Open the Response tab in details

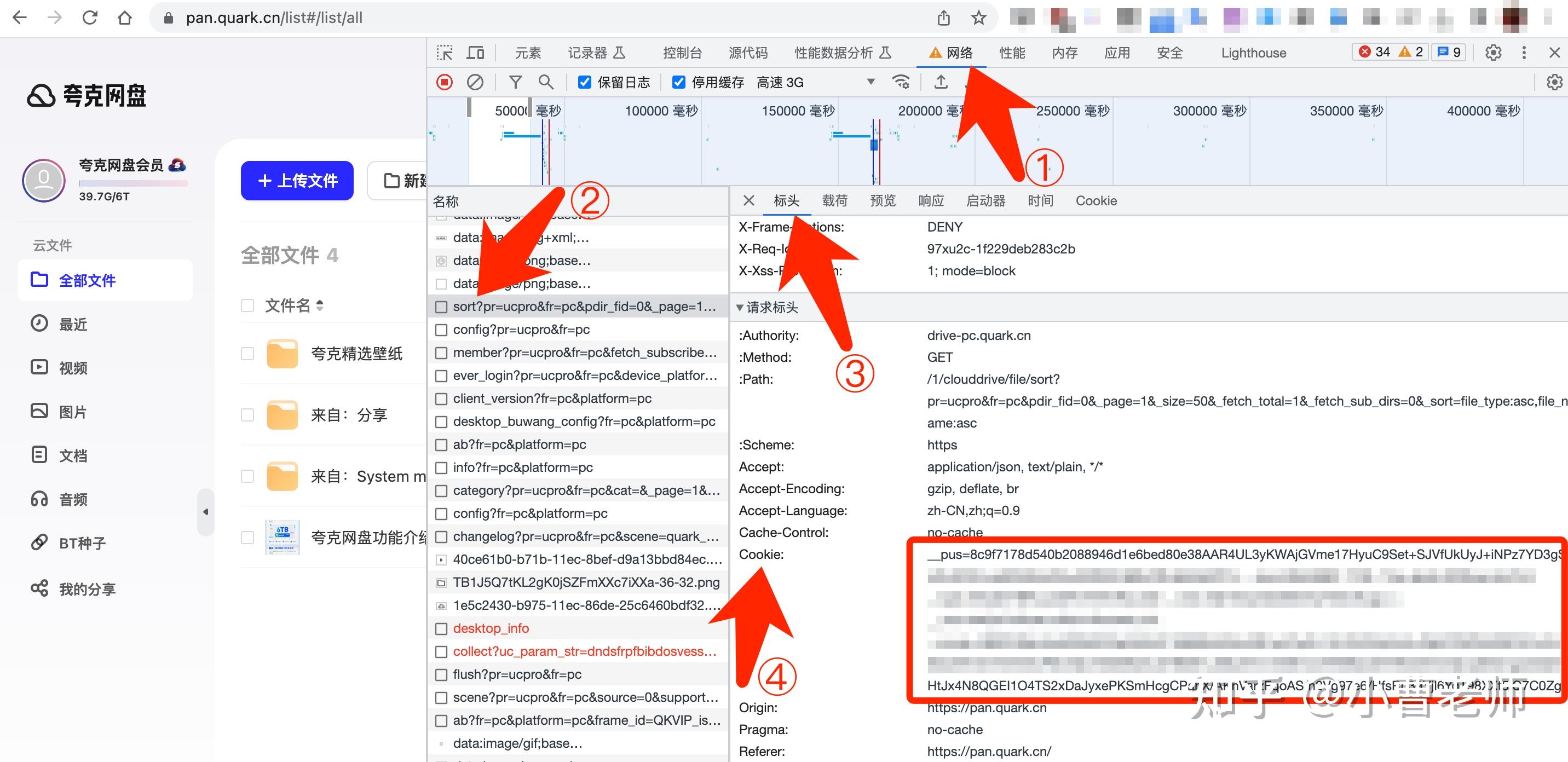click(x=931, y=200)
